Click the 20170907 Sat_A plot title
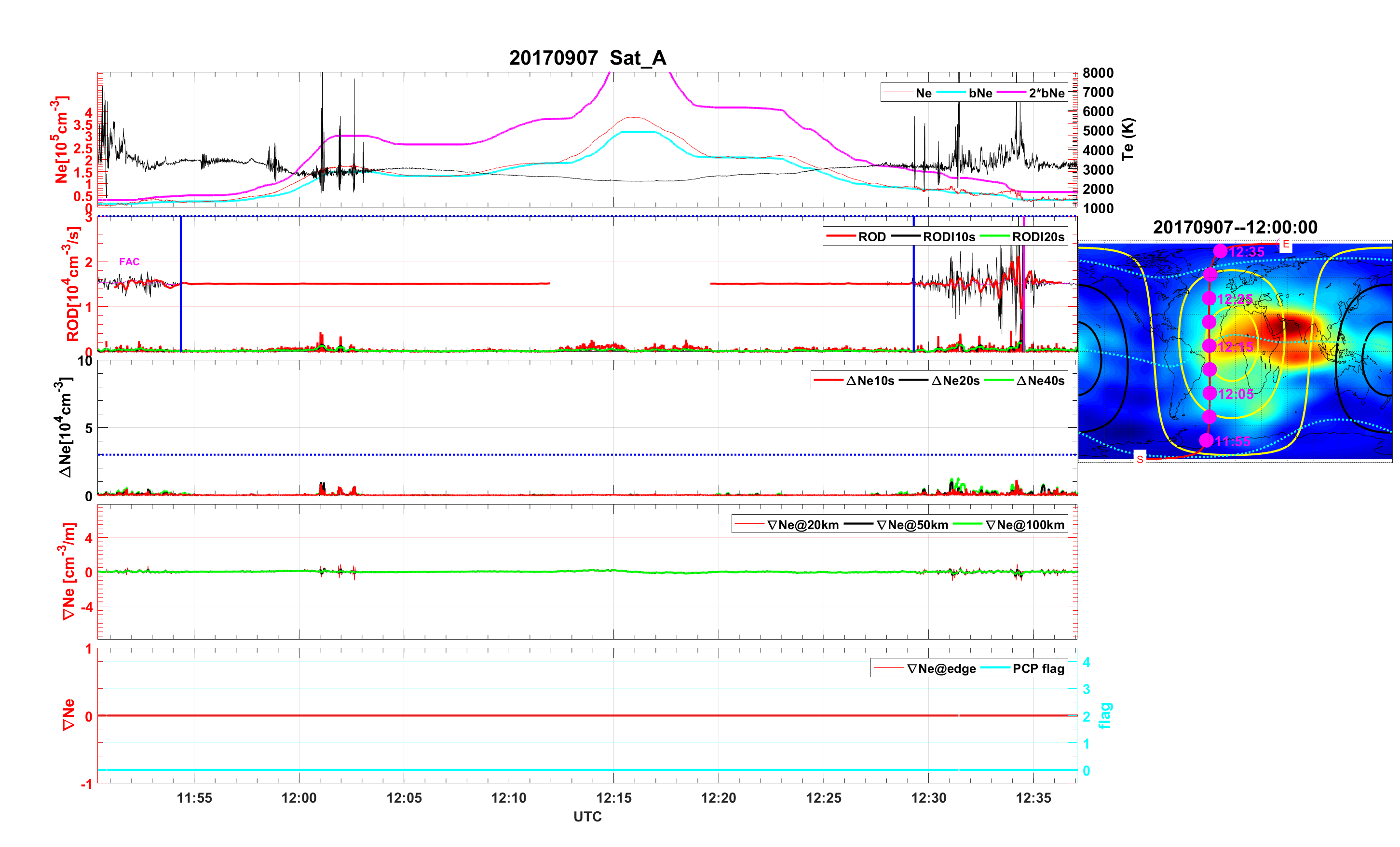Screen dimensions: 1400x847 click(x=587, y=58)
